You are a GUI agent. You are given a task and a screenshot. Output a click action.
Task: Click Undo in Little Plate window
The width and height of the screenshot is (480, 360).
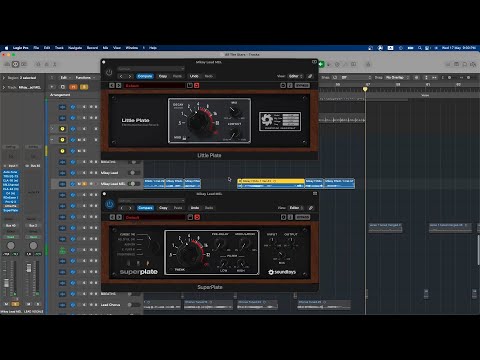[194, 76]
